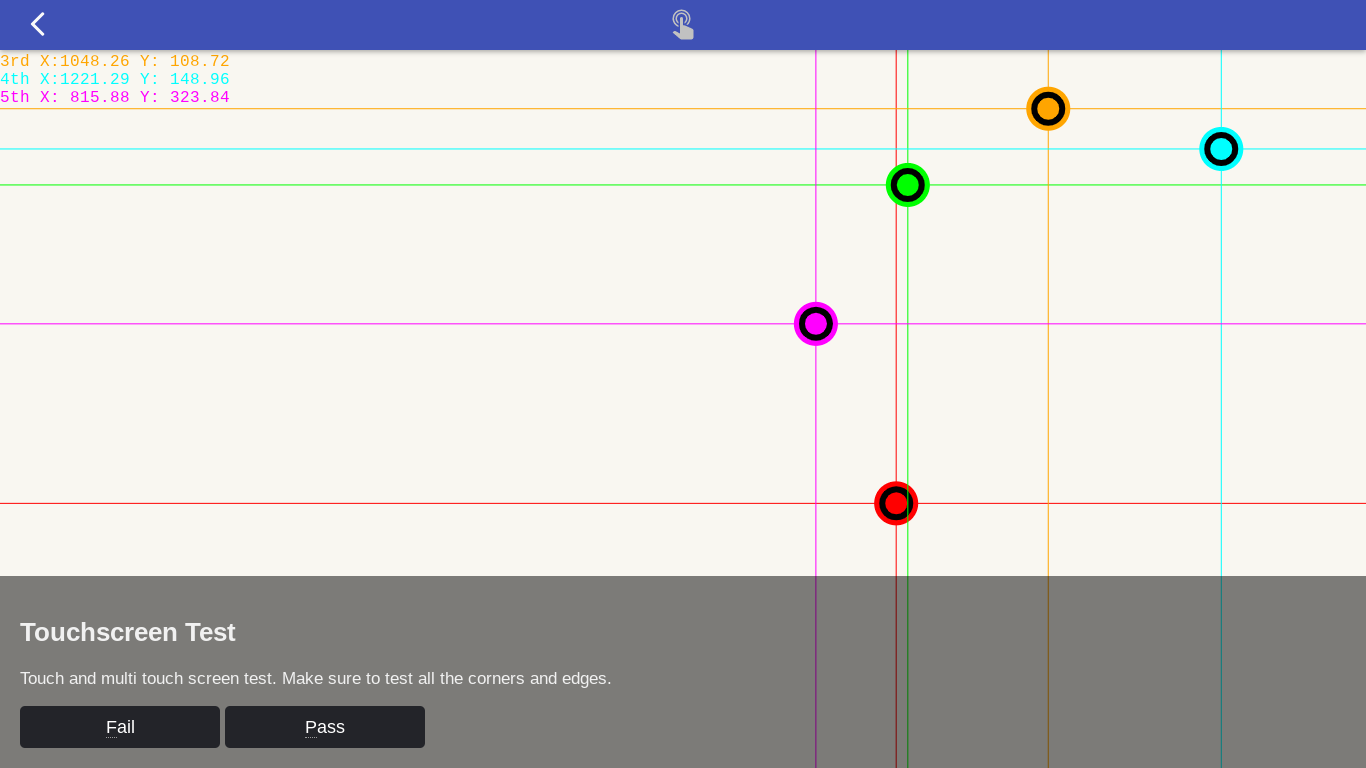Tap the magenta touch point marker
The image size is (1366, 768).
(816, 324)
